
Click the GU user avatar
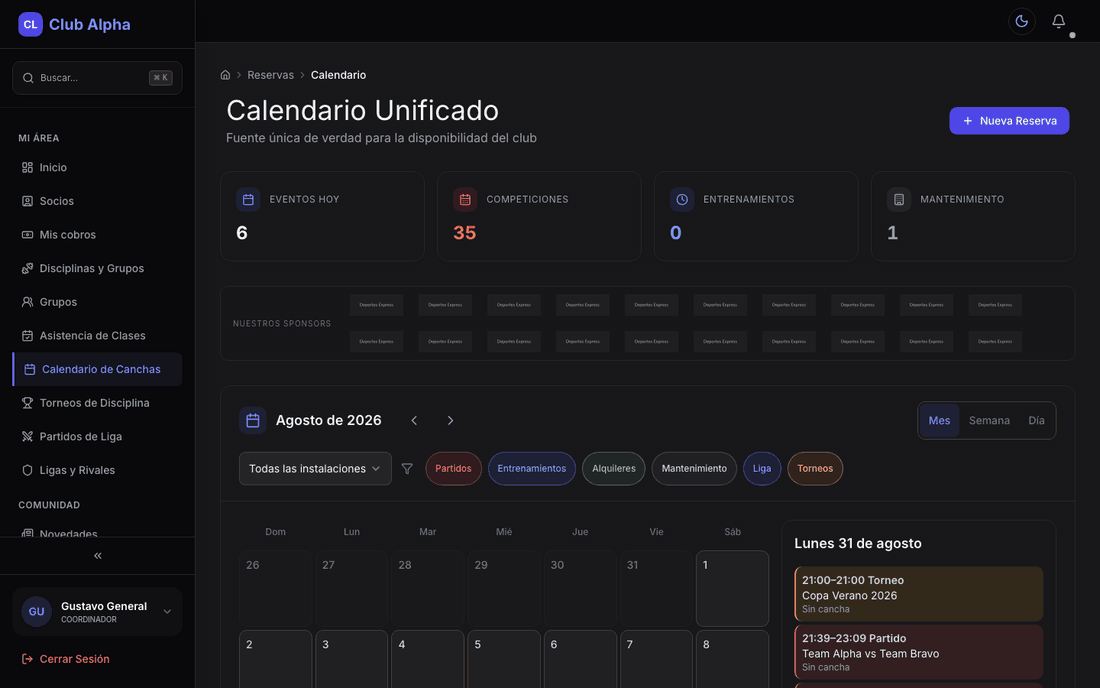pyautogui.click(x=36, y=612)
